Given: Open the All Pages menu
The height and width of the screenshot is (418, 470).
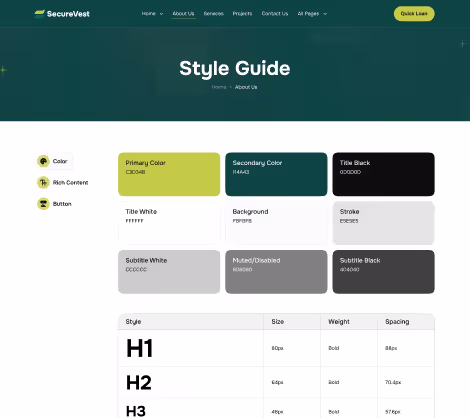Looking at the screenshot, I should click(308, 14).
